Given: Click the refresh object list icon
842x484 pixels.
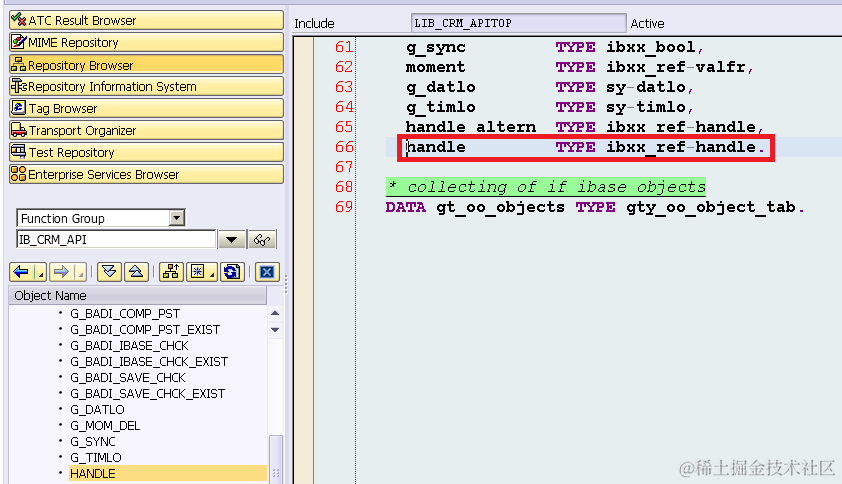Looking at the screenshot, I should coord(233,272).
